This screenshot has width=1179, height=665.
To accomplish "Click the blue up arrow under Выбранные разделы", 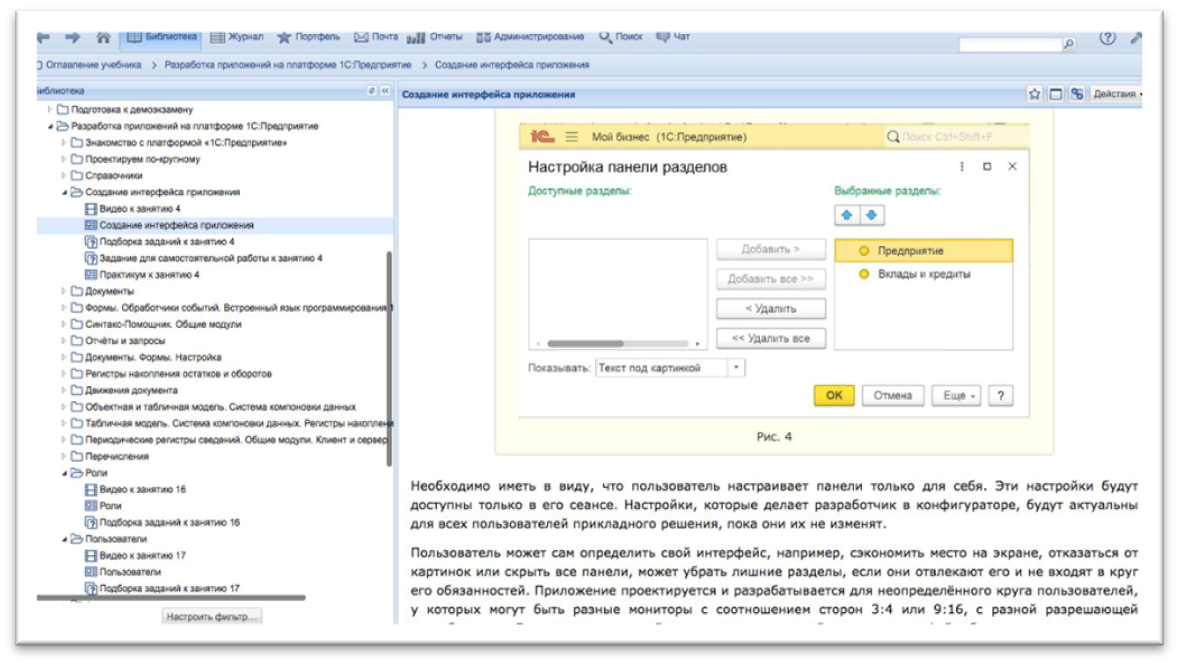I will coord(847,215).
